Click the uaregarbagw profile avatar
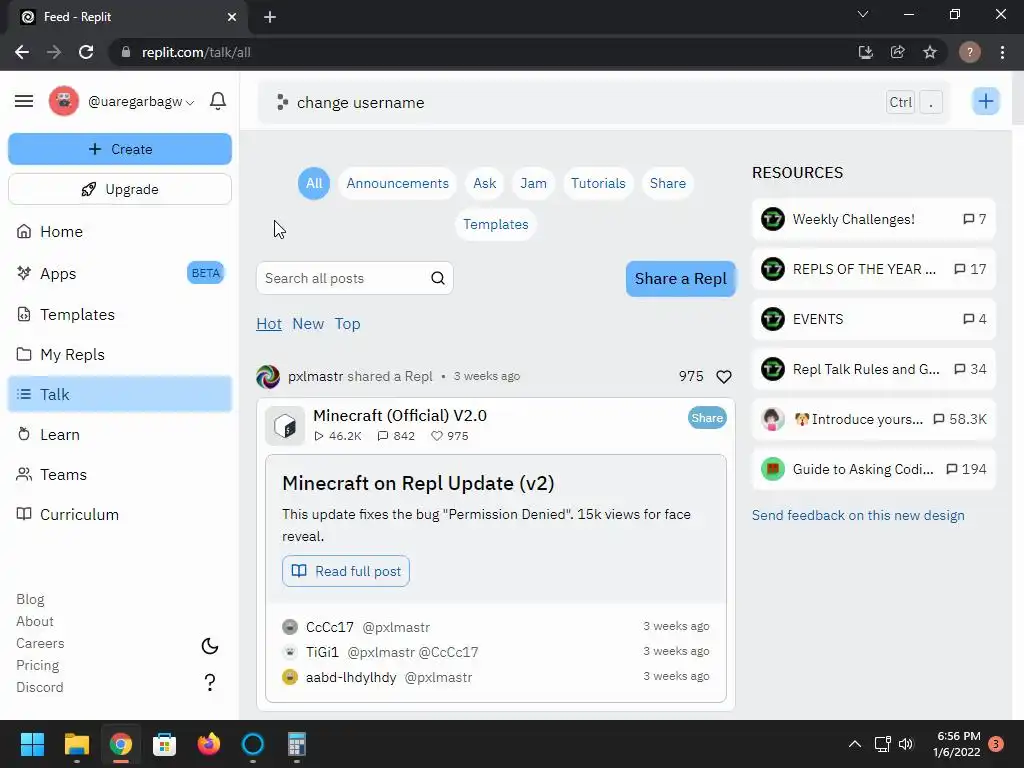This screenshot has height=768, width=1024. (x=64, y=101)
